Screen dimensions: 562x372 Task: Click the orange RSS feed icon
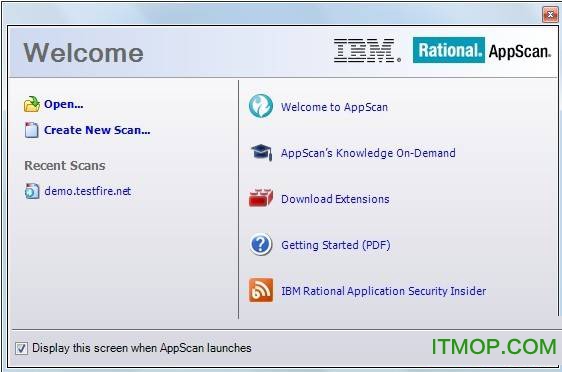click(261, 290)
